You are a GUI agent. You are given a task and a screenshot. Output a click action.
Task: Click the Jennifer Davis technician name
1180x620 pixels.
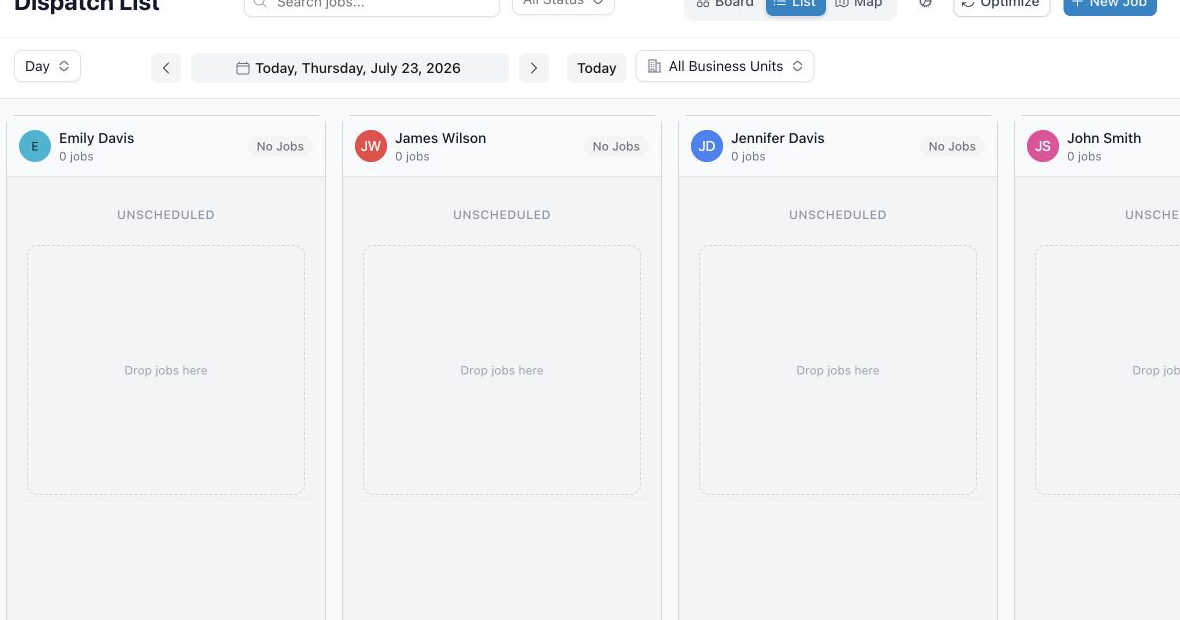click(777, 138)
